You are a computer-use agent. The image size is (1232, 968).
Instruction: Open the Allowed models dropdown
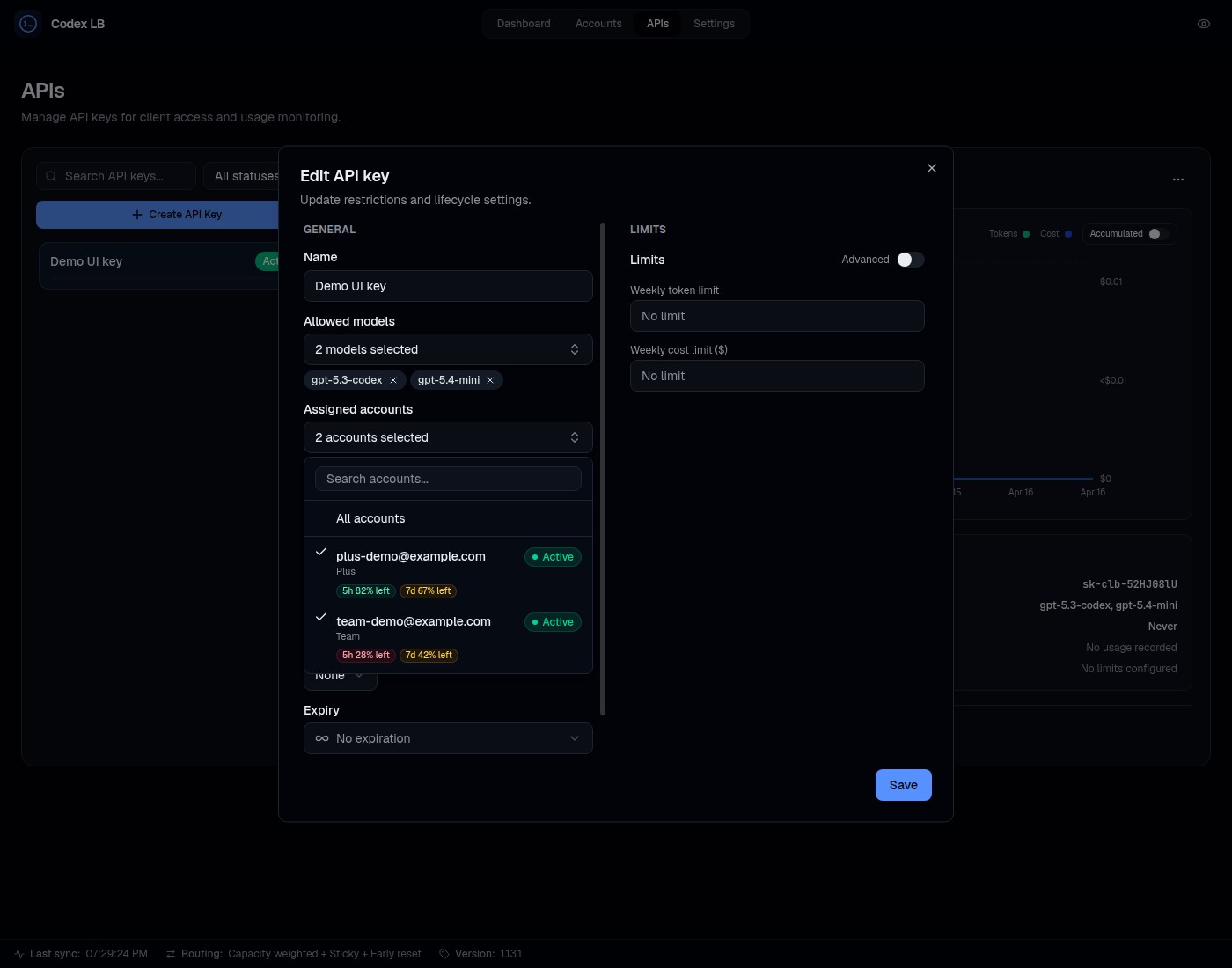click(x=448, y=349)
